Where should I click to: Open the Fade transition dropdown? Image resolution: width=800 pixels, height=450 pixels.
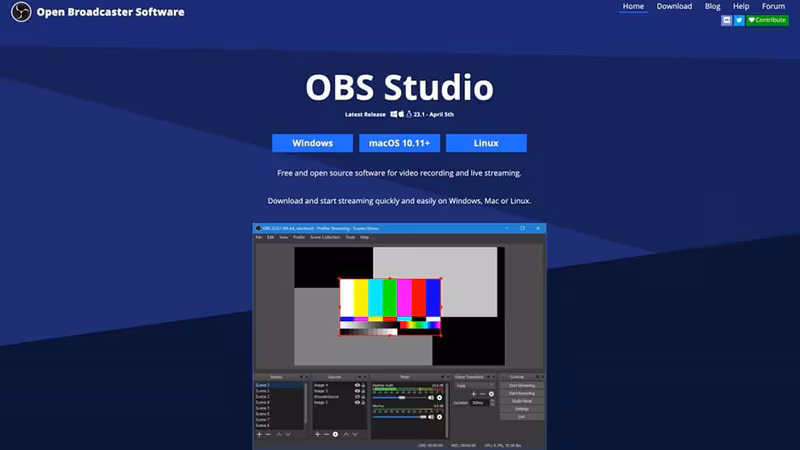(475, 386)
